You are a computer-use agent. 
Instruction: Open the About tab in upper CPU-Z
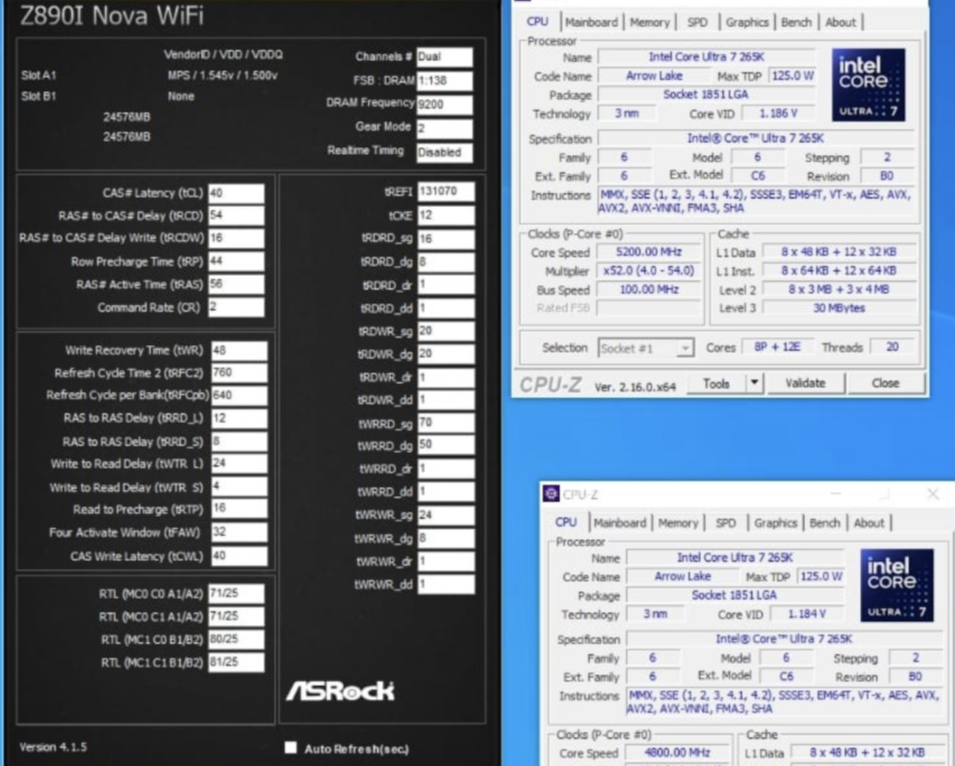(840, 23)
